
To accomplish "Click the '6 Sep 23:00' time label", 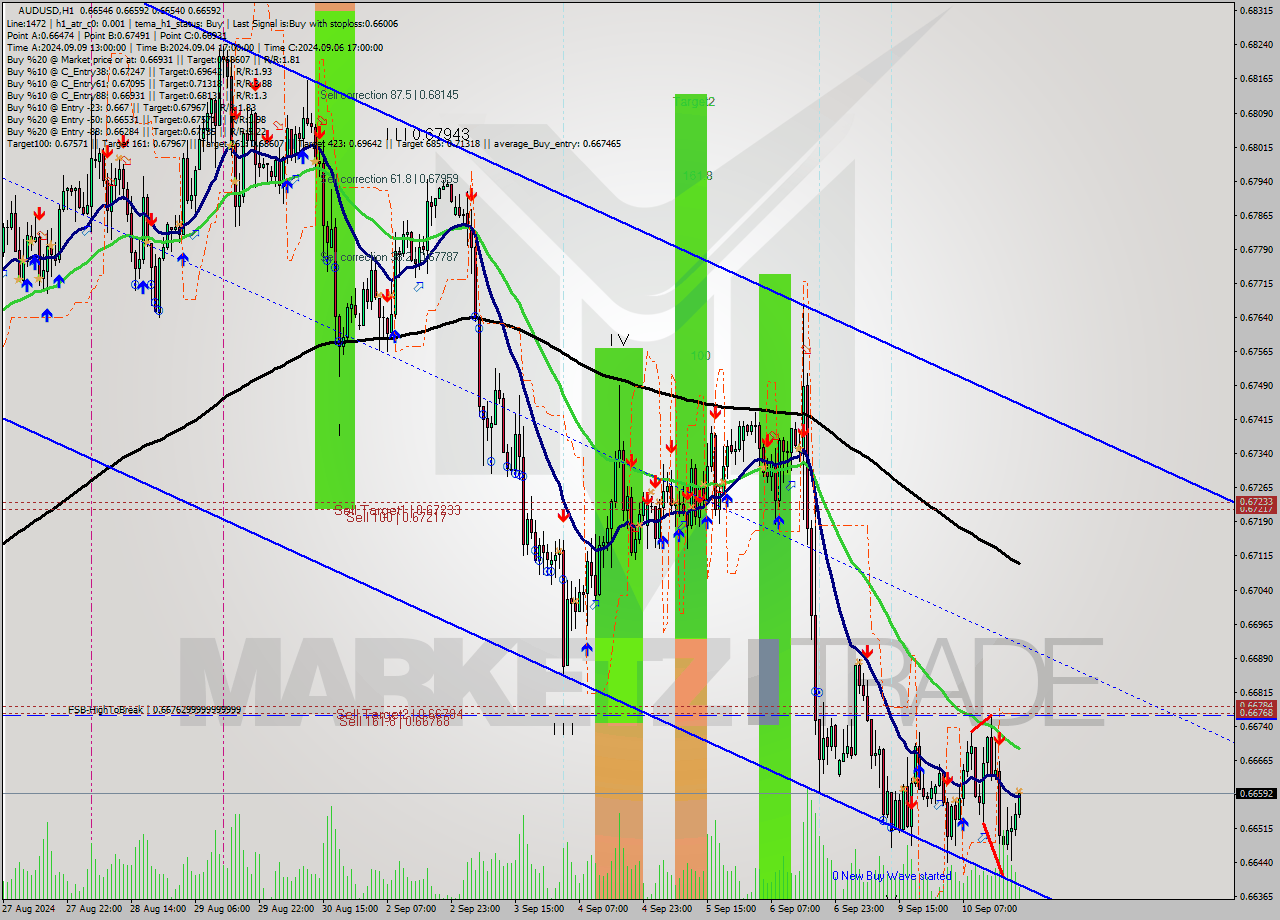I will point(859,909).
